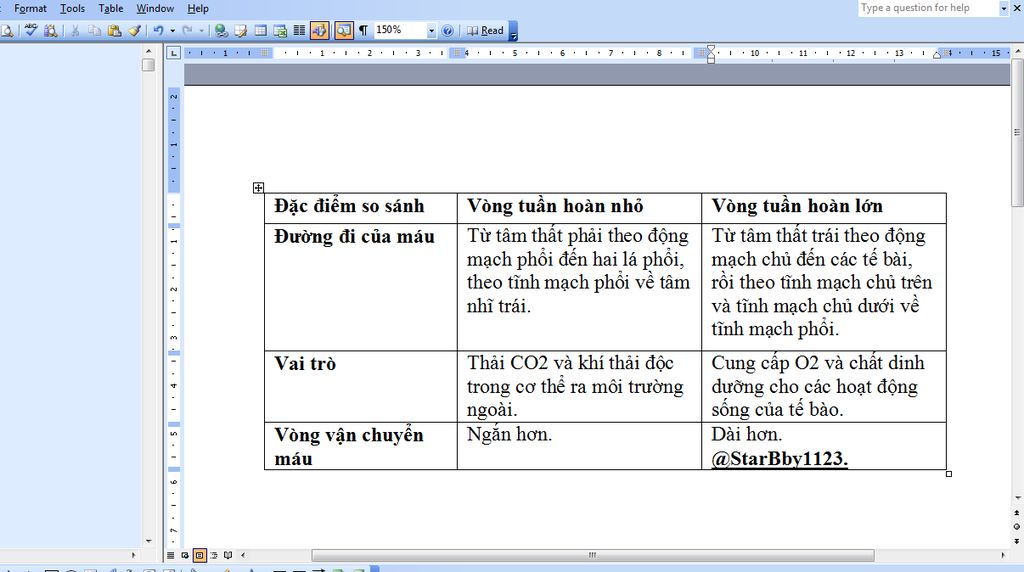This screenshot has width=1024, height=572.
Task: Open Print Preview from the toolbar
Action: coord(7,30)
